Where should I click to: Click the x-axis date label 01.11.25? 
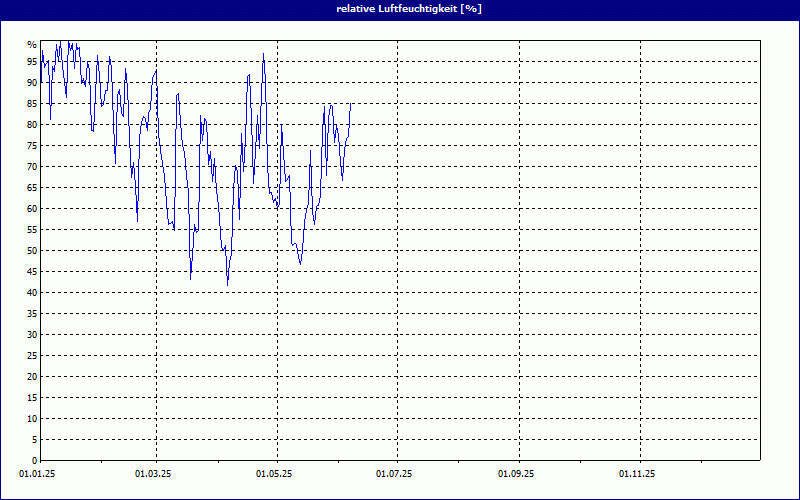click(x=637, y=474)
